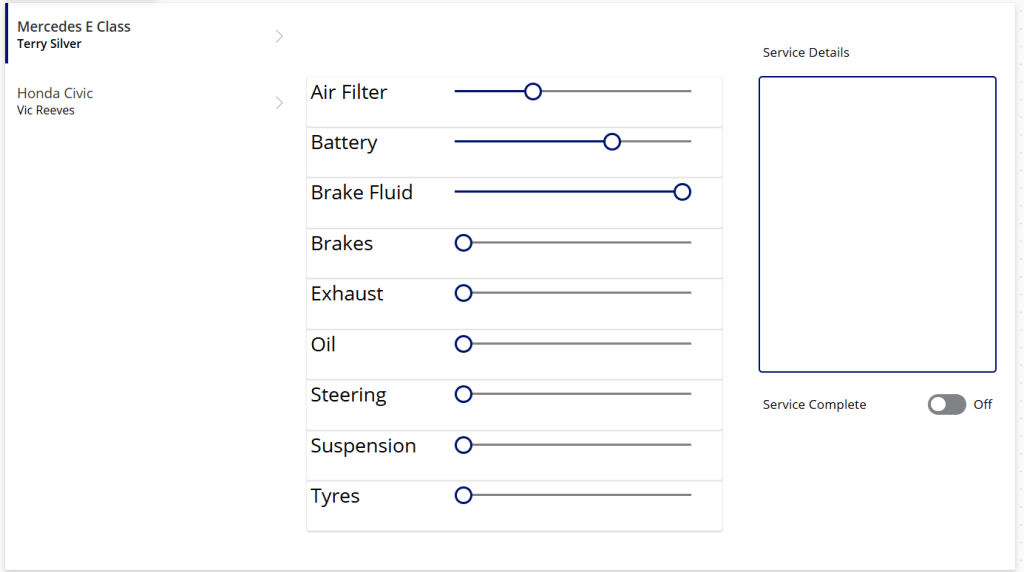Select the Honda Civic list item
The width and height of the screenshot is (1024, 572).
coord(140,101)
